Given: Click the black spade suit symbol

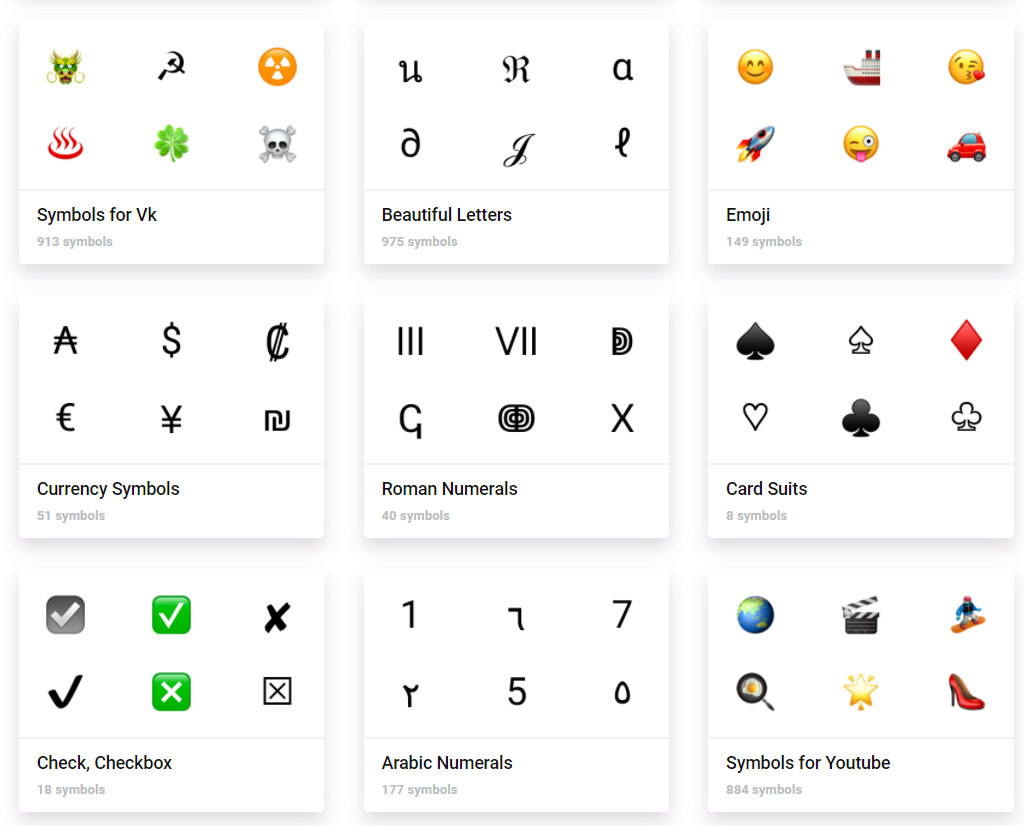Looking at the screenshot, I should [756, 341].
